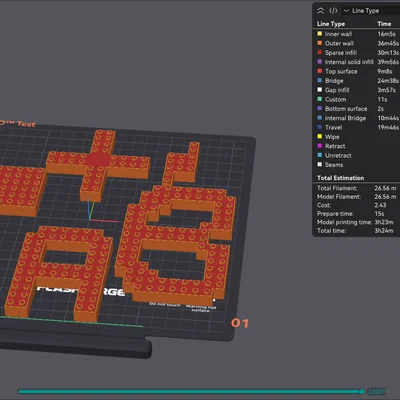Click the Internal solid infill color swatch
Screen dimensions: 400x400
pos(320,62)
